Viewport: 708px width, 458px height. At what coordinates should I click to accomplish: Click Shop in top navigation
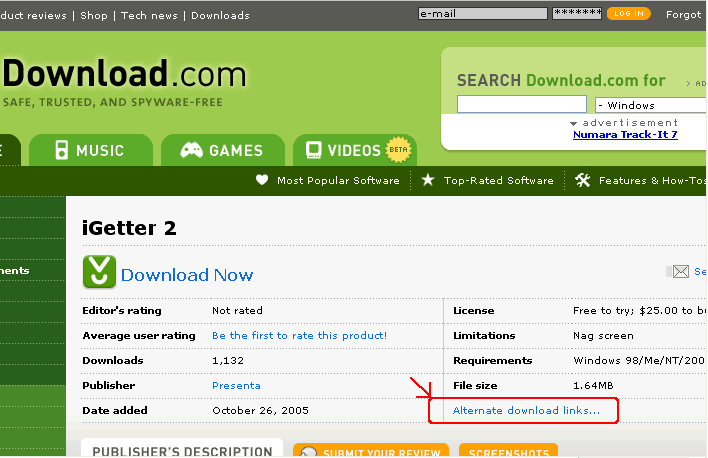[x=94, y=15]
